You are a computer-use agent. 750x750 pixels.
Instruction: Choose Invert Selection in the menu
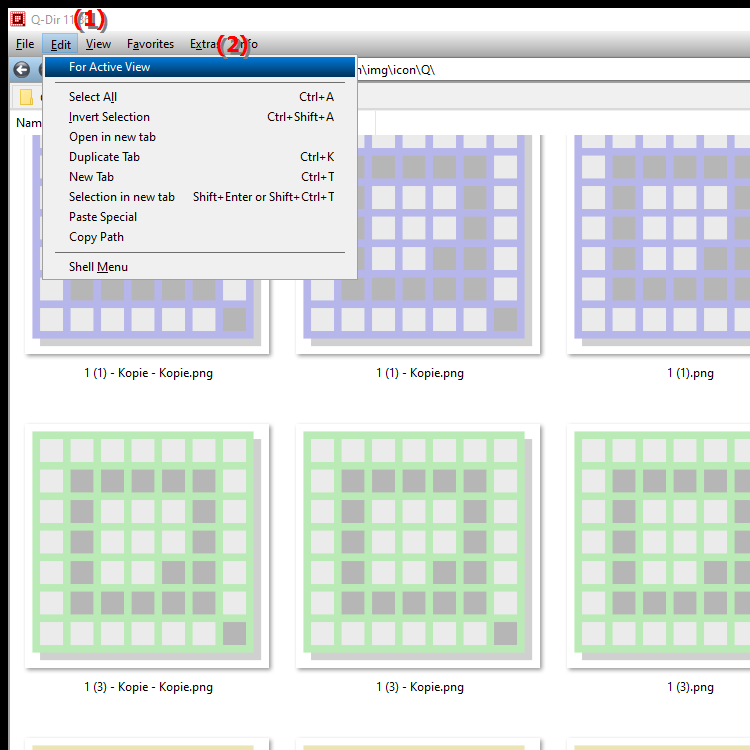[x=200, y=117]
